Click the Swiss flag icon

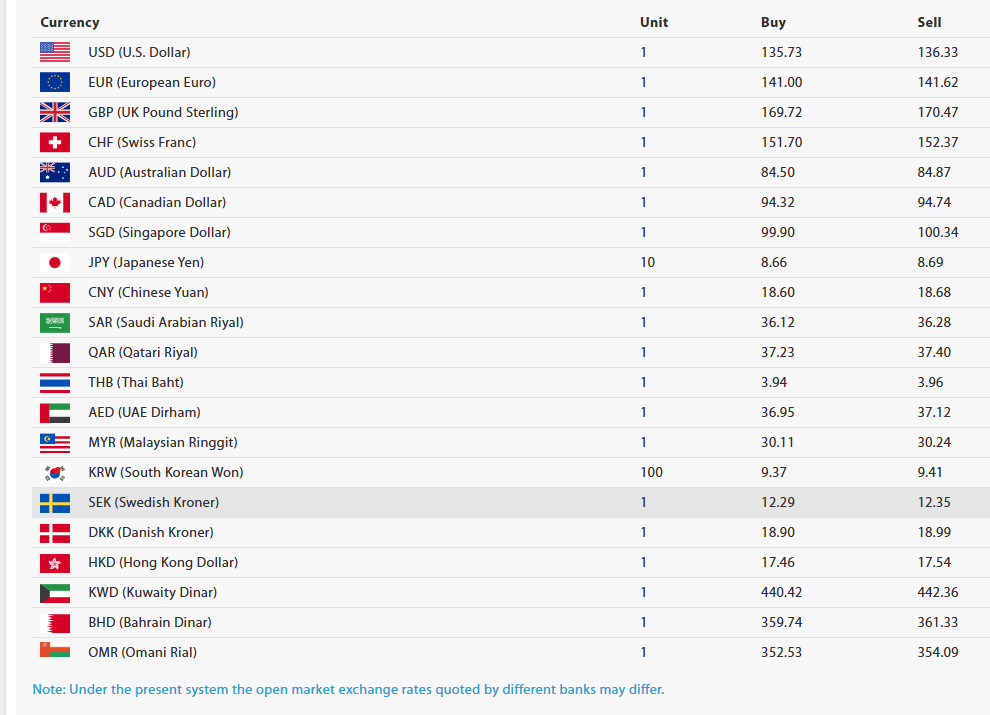coord(55,142)
